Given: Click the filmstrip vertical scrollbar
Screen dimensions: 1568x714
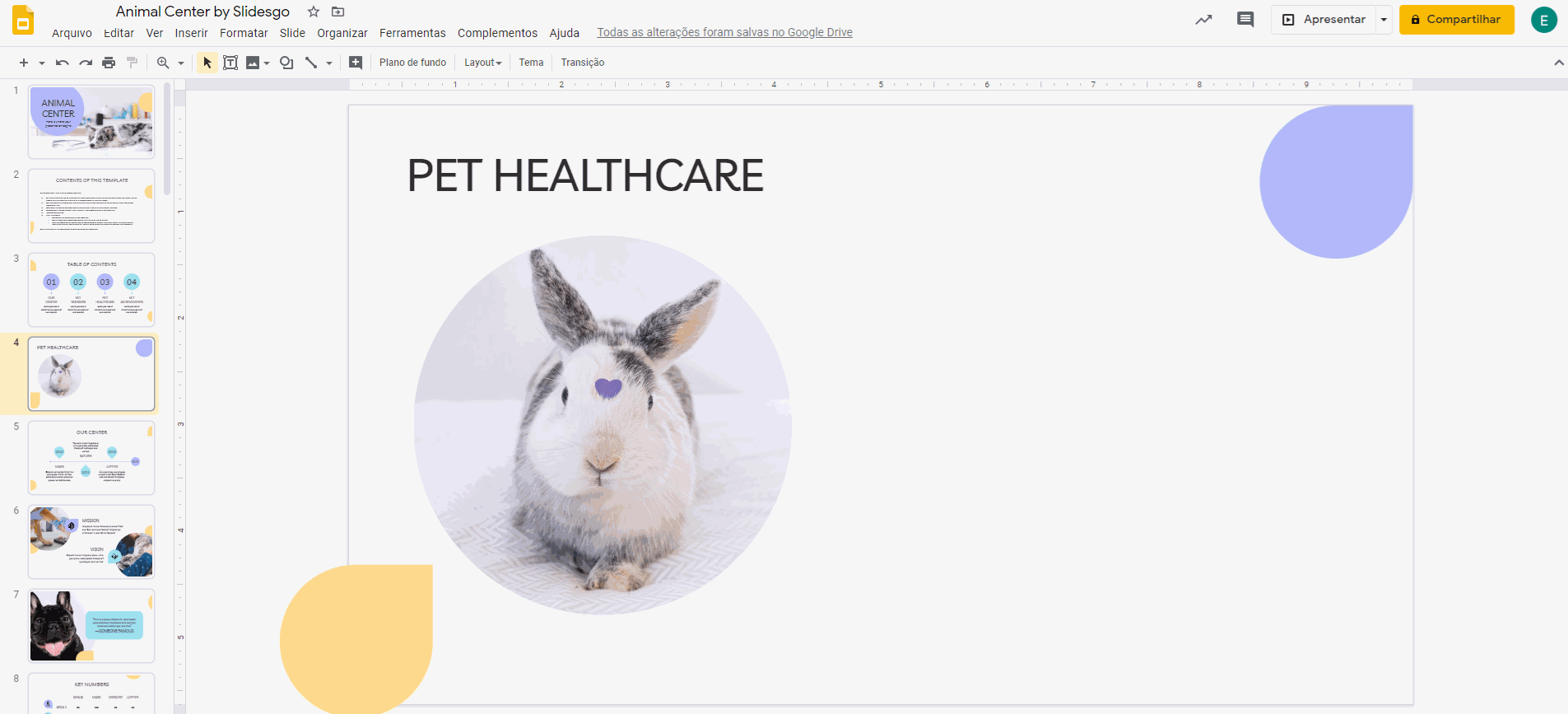Looking at the screenshot, I should pos(167,138).
